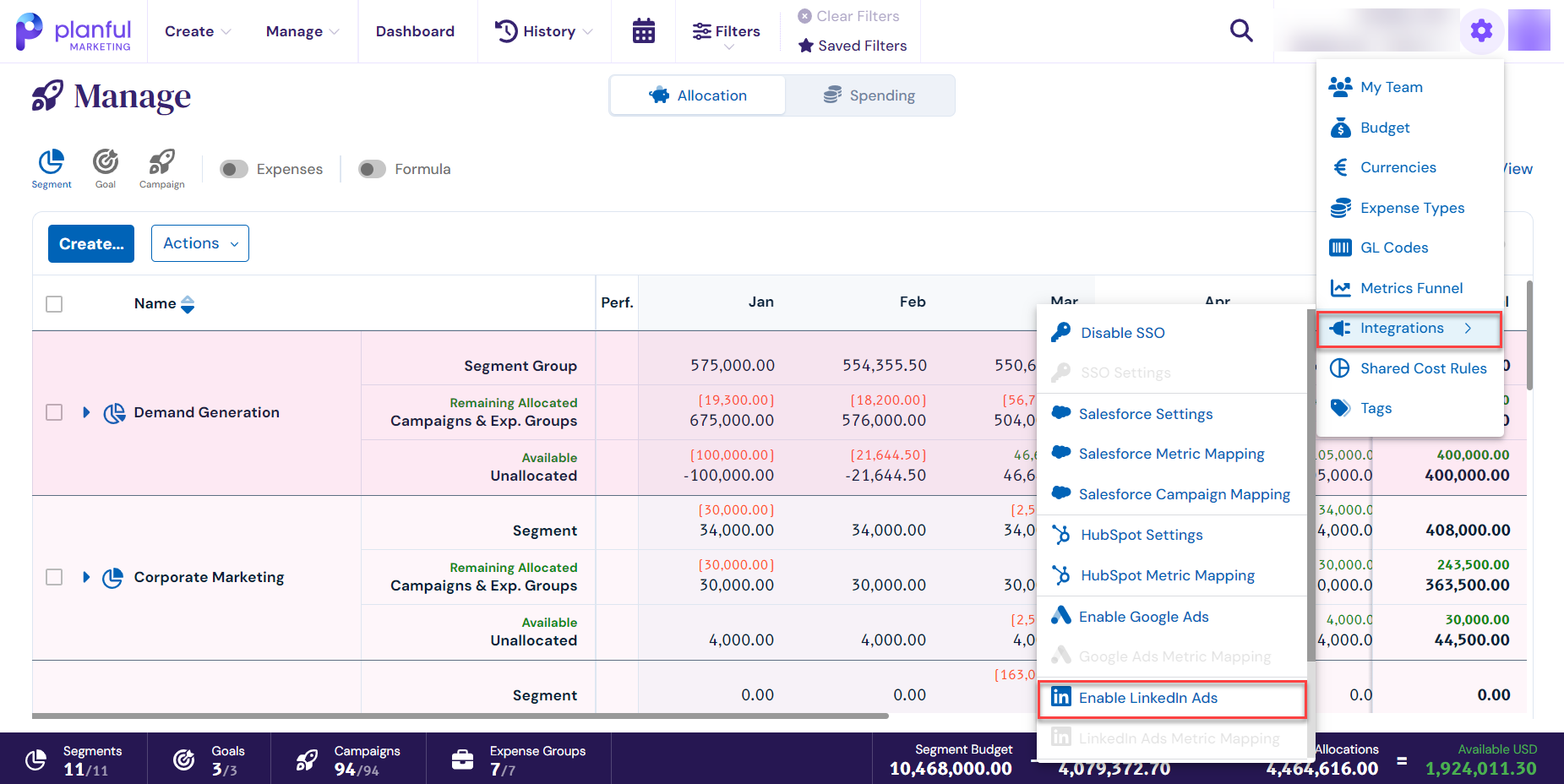Open Saved Filters
The width and height of the screenshot is (1564, 784).
(x=853, y=46)
